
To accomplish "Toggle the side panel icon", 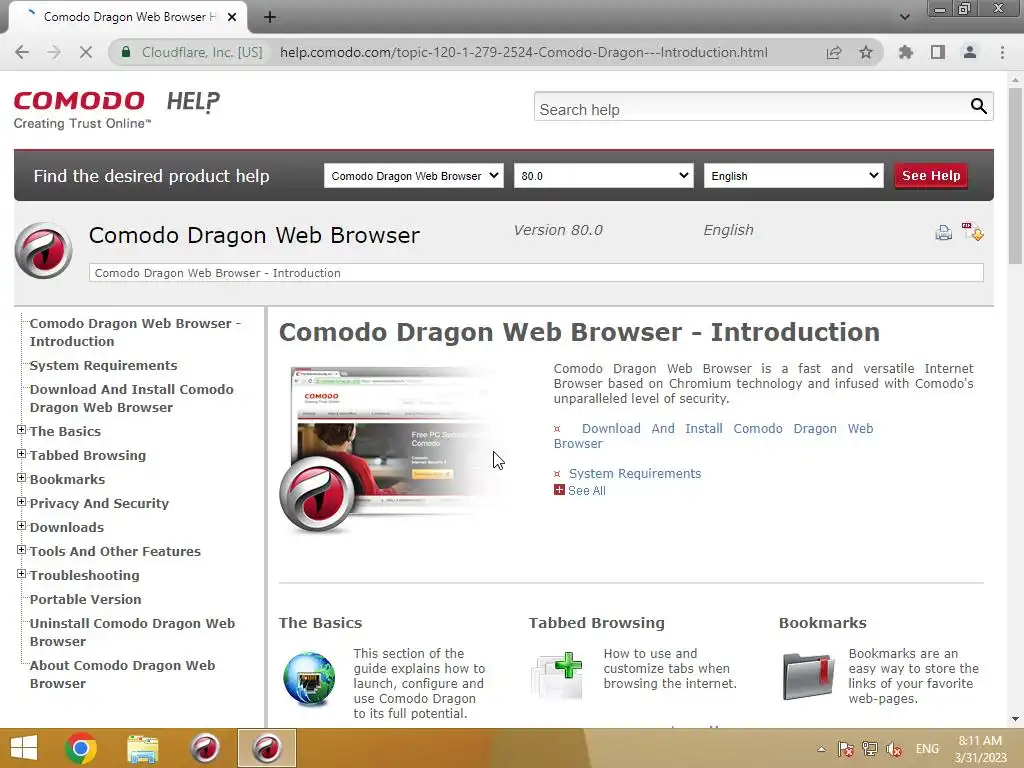I will pyautogui.click(x=938, y=52).
